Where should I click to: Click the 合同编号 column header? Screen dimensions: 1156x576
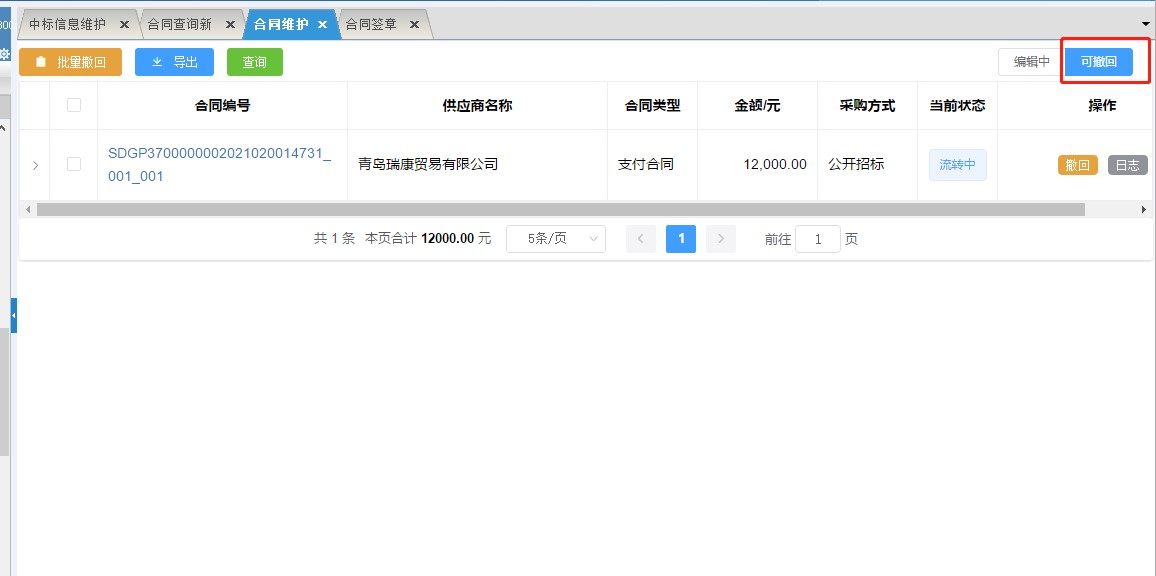[x=222, y=105]
